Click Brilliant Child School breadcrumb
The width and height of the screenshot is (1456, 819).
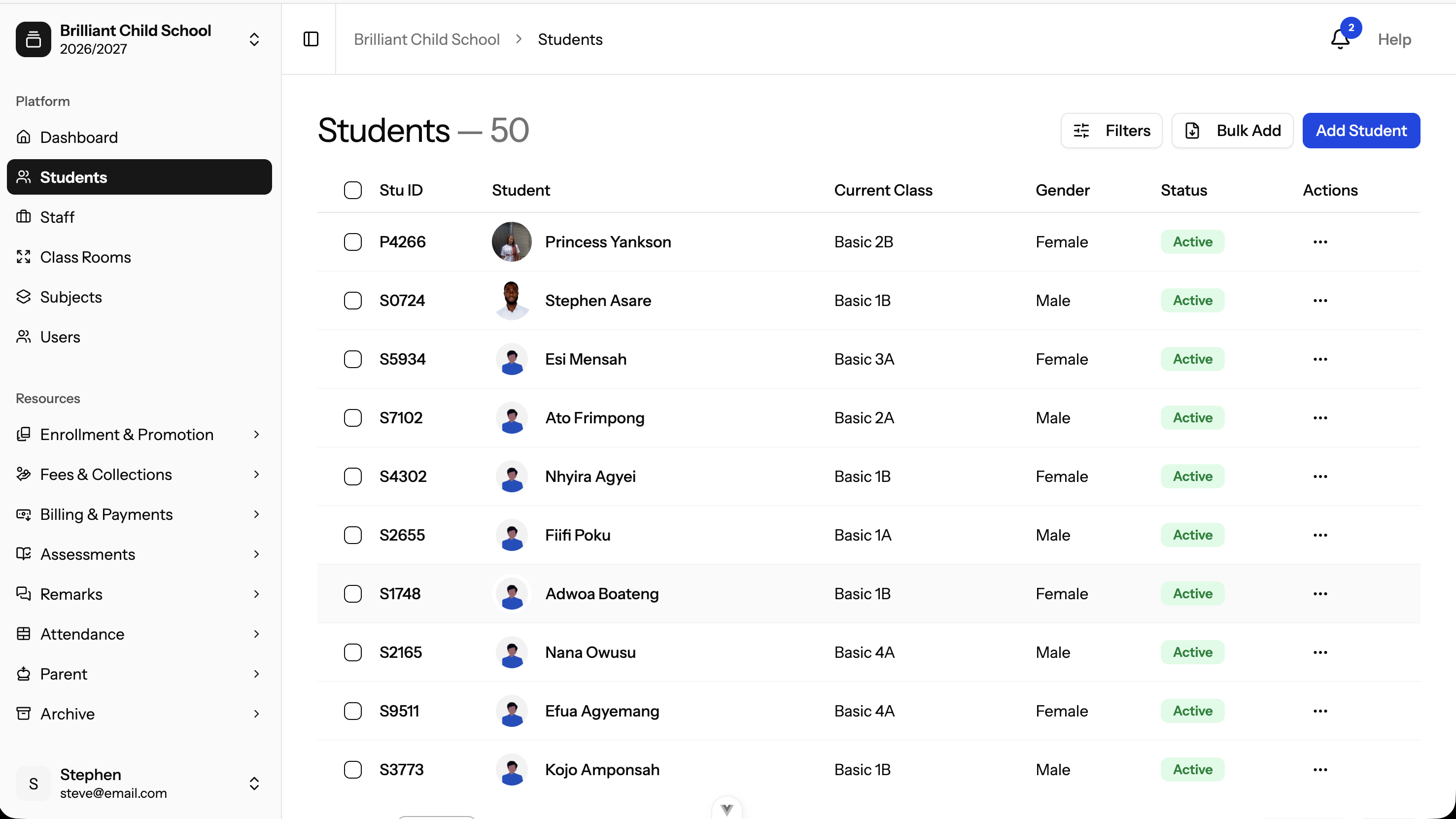coord(427,39)
